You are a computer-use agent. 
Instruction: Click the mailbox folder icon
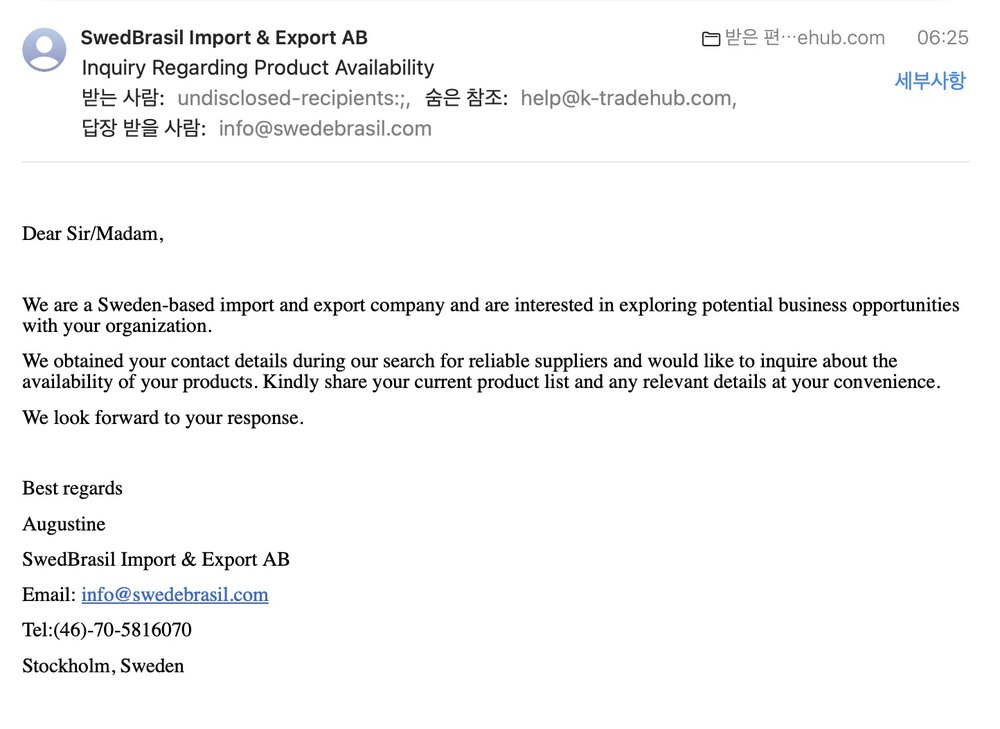(711, 39)
